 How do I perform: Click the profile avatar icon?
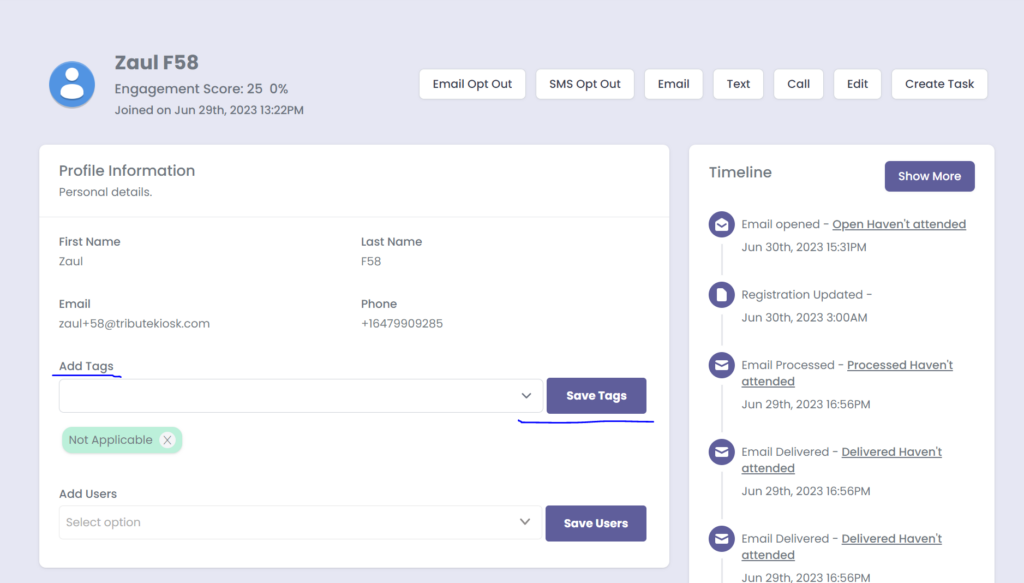pyautogui.click(x=72, y=84)
